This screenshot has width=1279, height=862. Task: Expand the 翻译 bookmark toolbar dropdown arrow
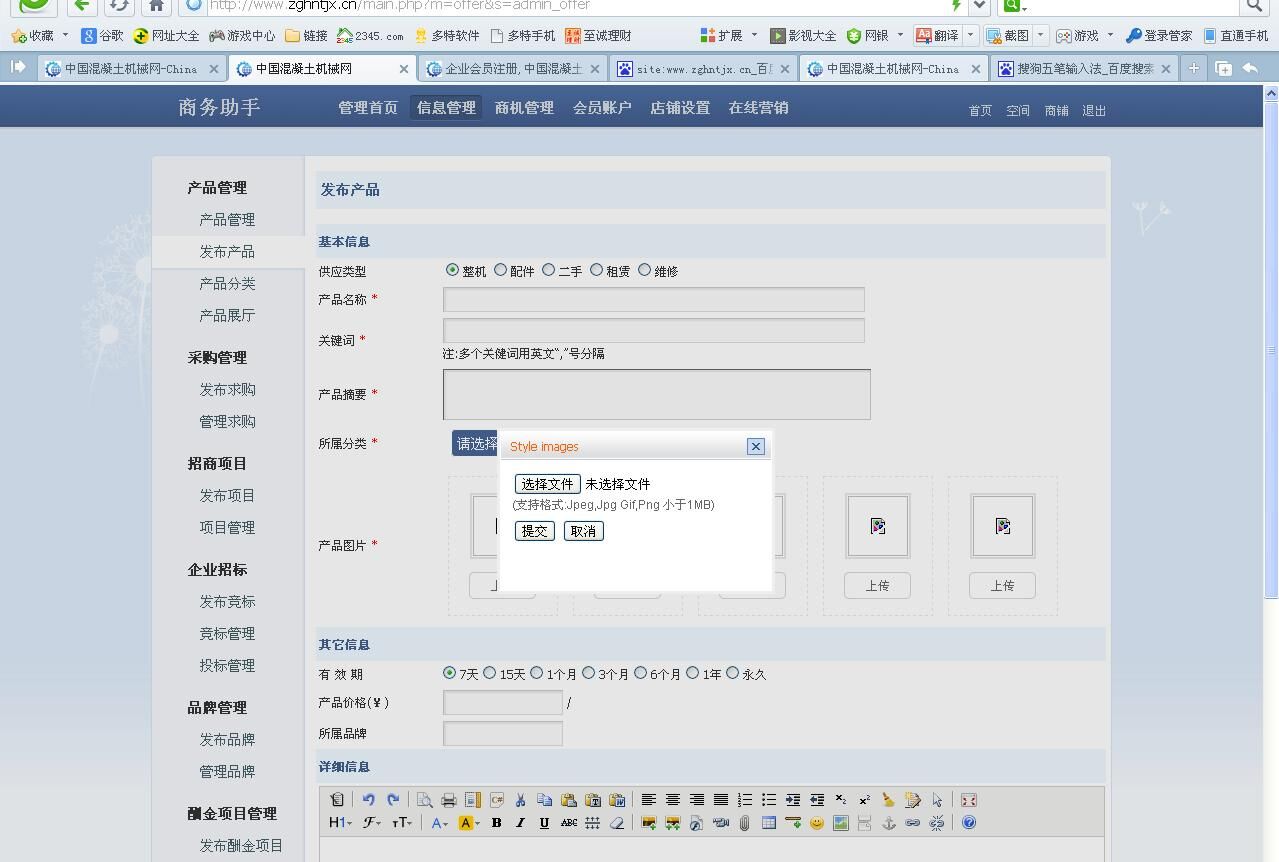coord(970,35)
